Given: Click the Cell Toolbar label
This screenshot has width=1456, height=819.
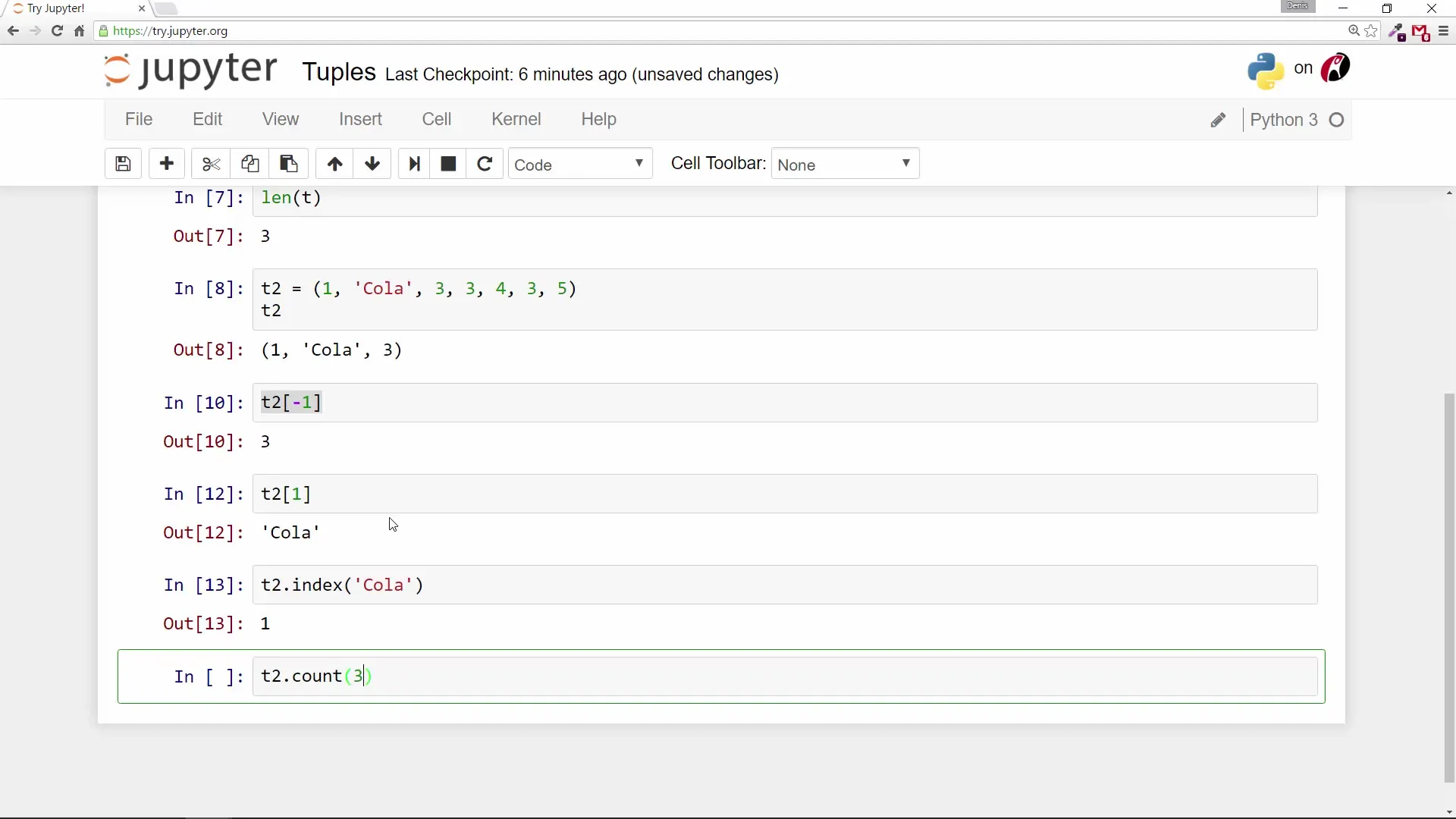Looking at the screenshot, I should point(718,164).
